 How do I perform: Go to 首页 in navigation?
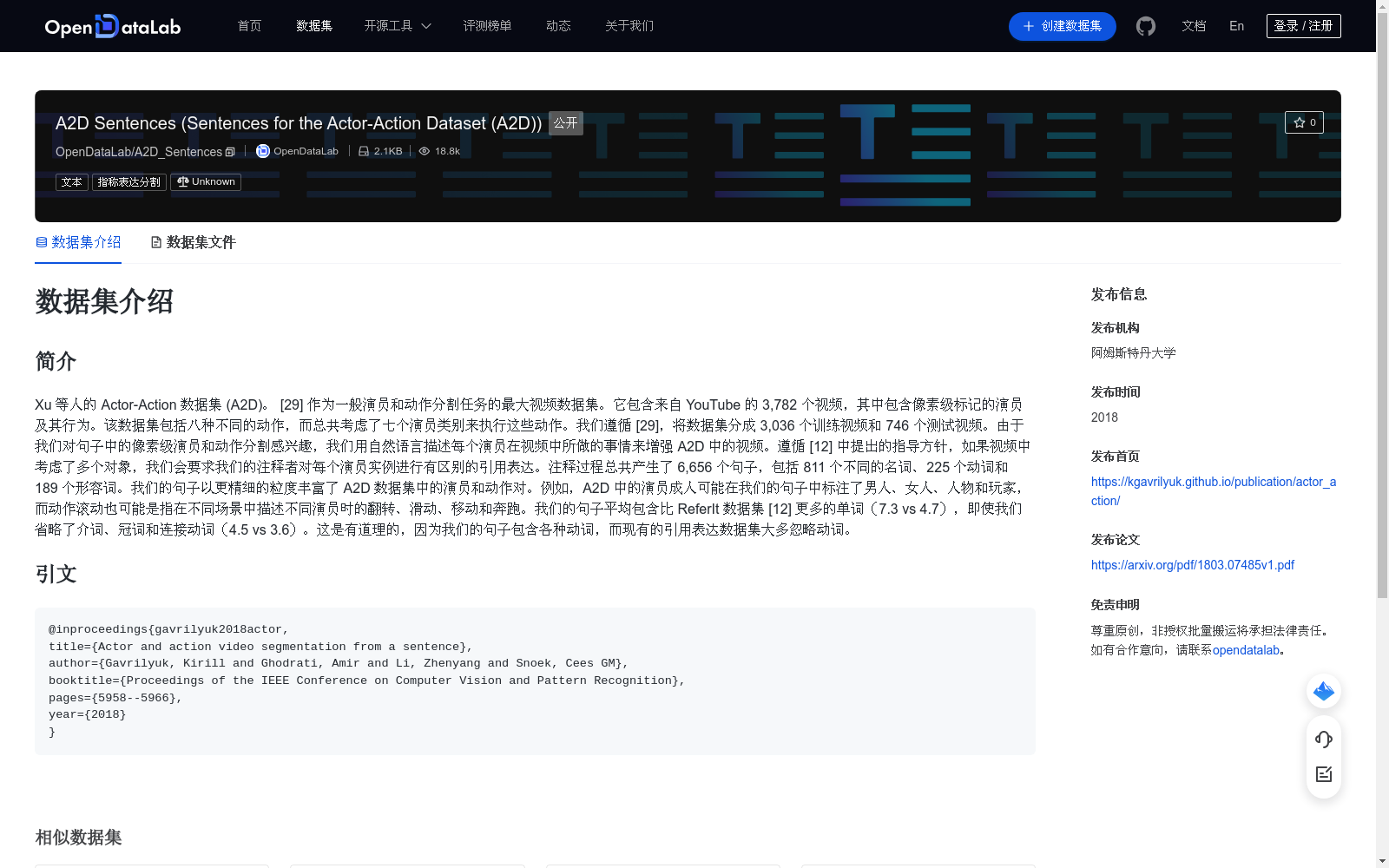pos(249,26)
